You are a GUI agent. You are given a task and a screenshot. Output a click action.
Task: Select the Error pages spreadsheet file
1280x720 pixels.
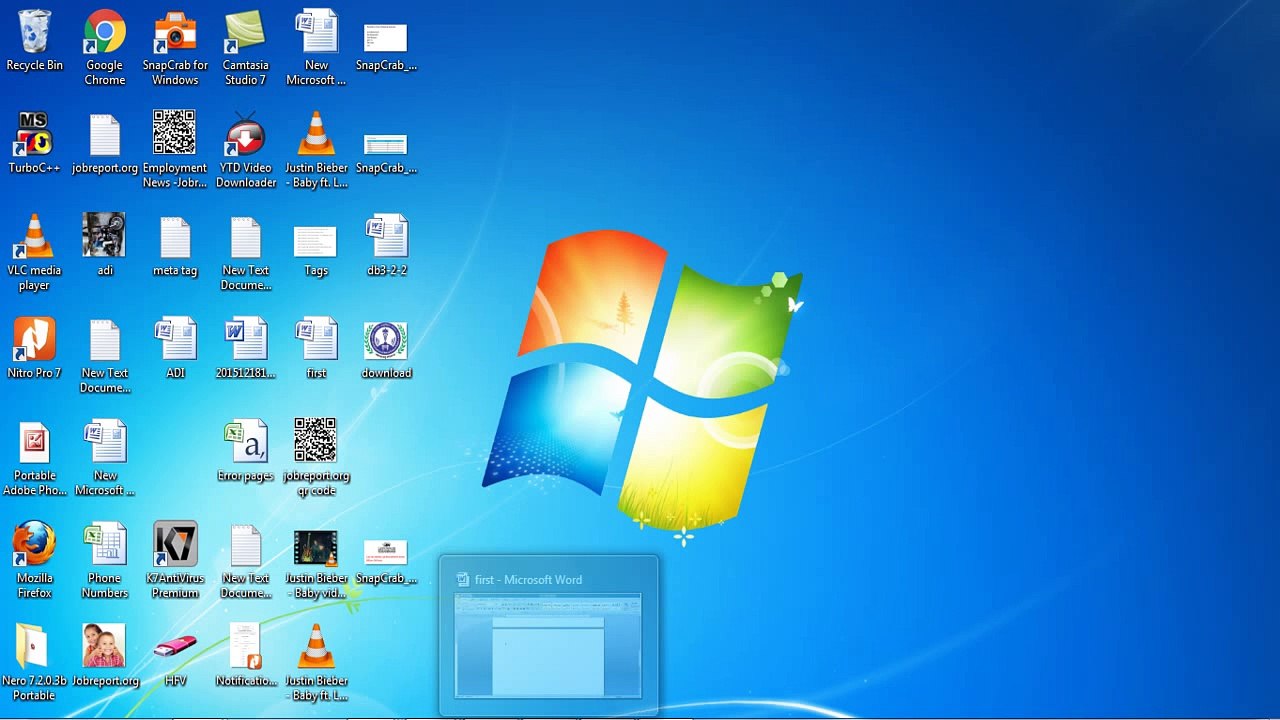(245, 452)
